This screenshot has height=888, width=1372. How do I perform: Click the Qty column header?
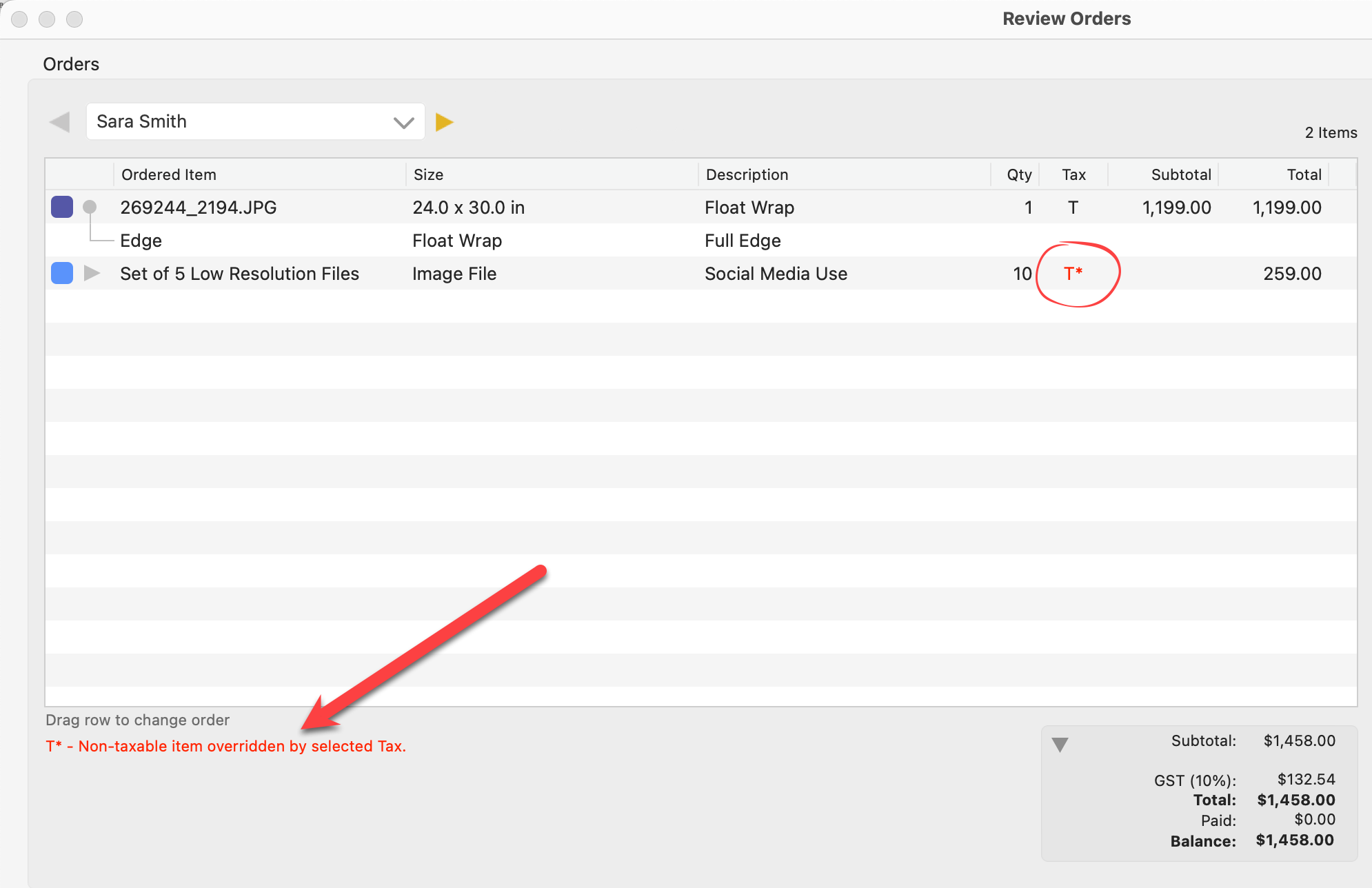pyautogui.click(x=1019, y=174)
